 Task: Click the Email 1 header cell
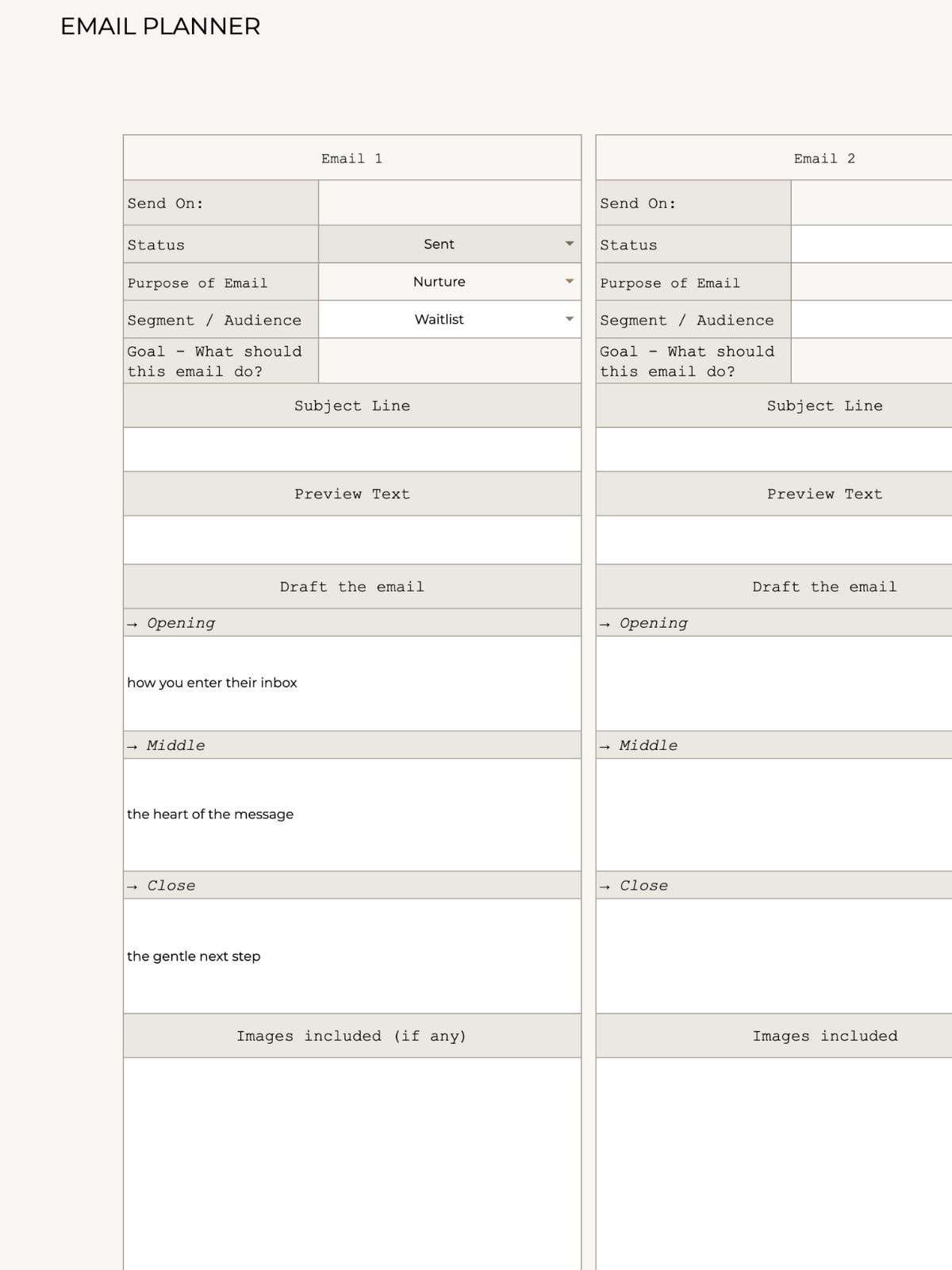click(352, 158)
